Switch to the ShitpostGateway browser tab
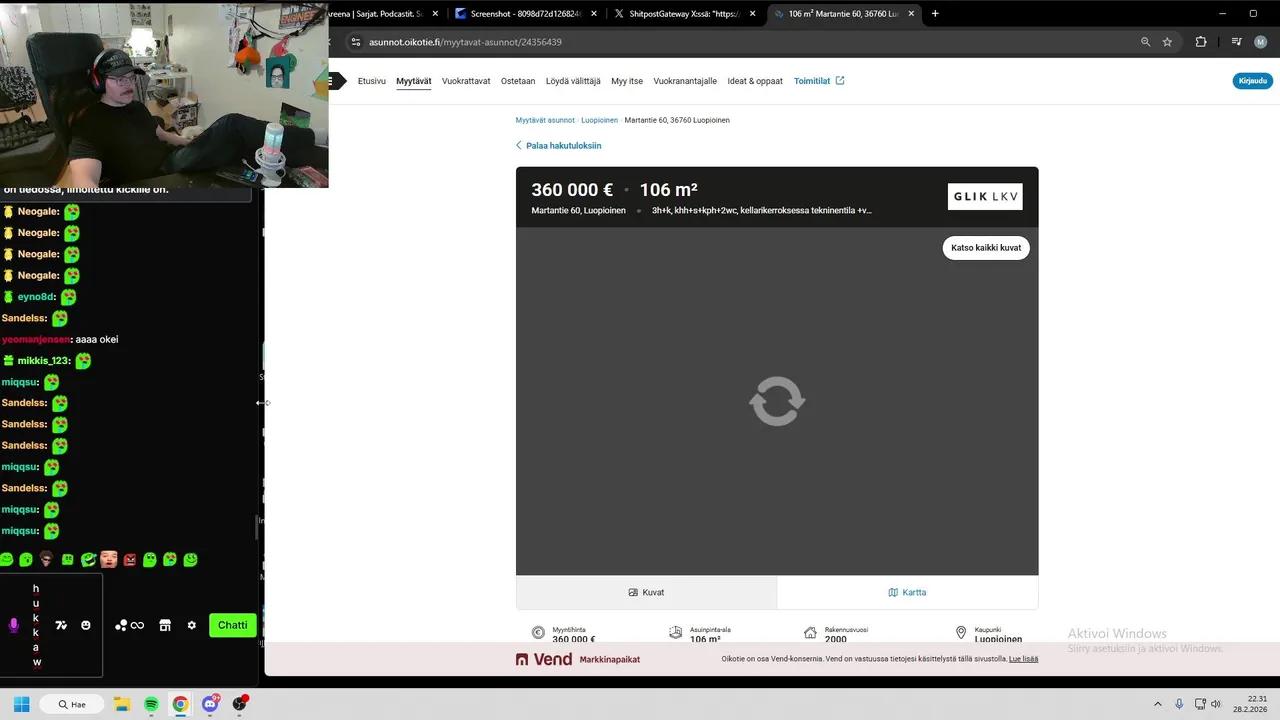Viewport: 1280px width, 720px height. [x=685, y=13]
